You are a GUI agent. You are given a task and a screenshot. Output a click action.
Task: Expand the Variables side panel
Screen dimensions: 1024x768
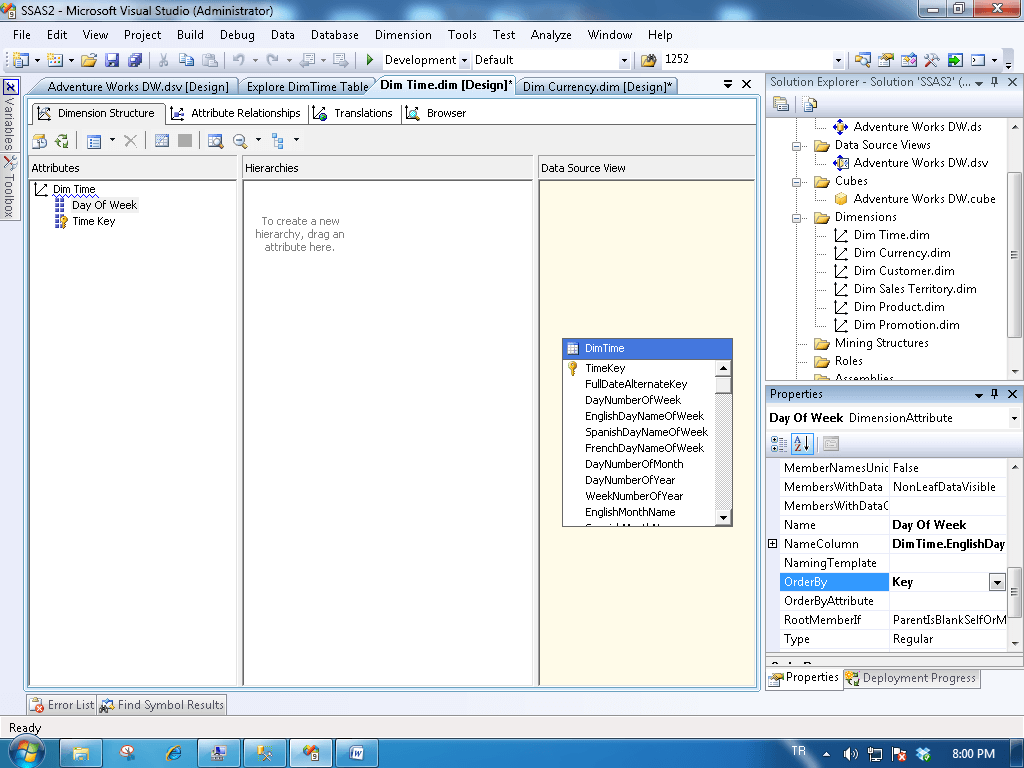point(9,116)
